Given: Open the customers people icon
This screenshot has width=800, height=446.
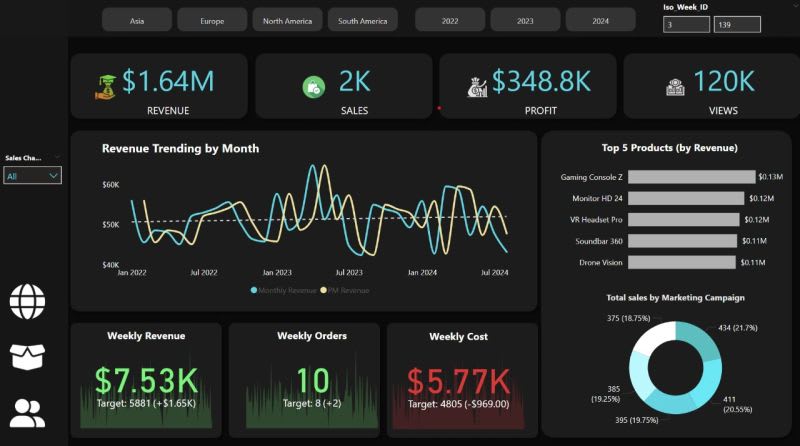Looking at the screenshot, I should (27, 413).
